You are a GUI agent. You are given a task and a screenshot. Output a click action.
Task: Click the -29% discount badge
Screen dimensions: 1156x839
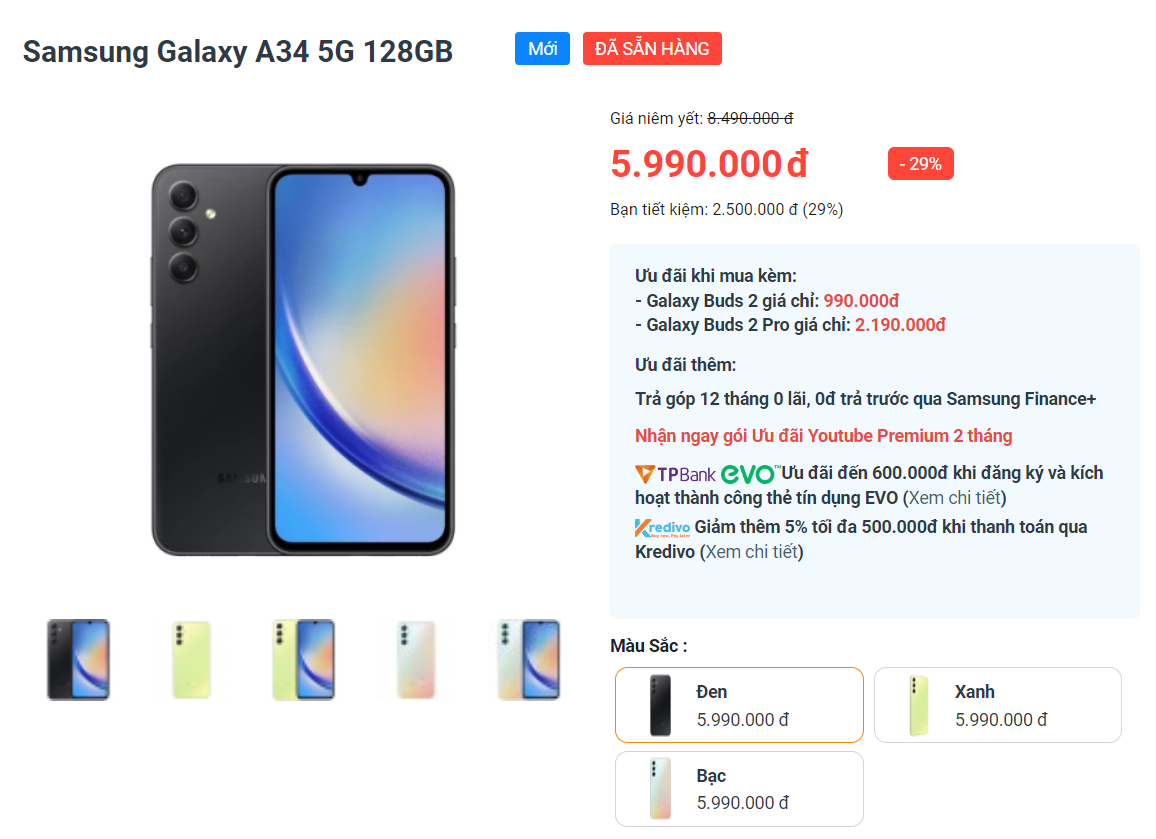click(921, 164)
